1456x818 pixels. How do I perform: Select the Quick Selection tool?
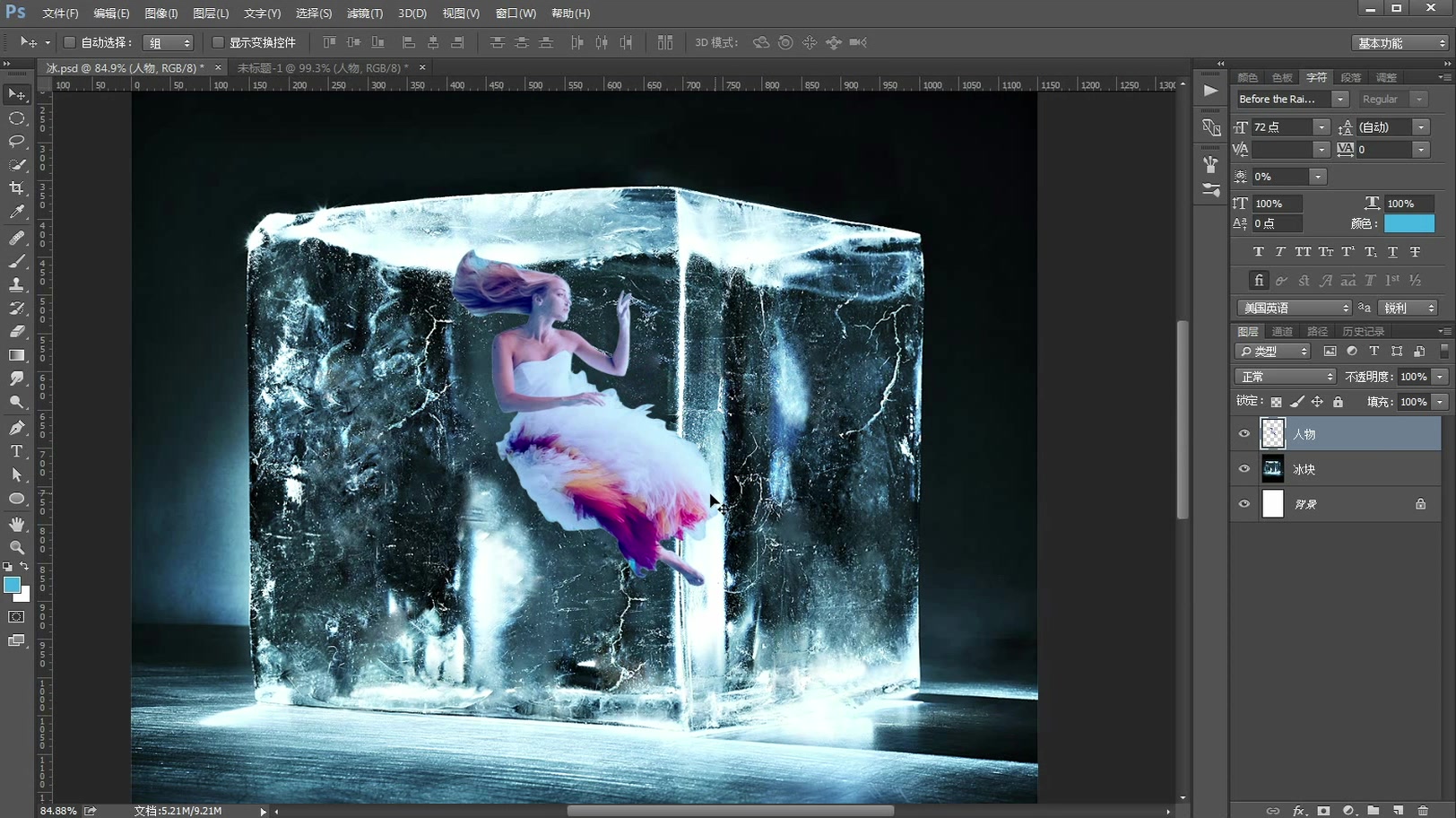tap(17, 165)
